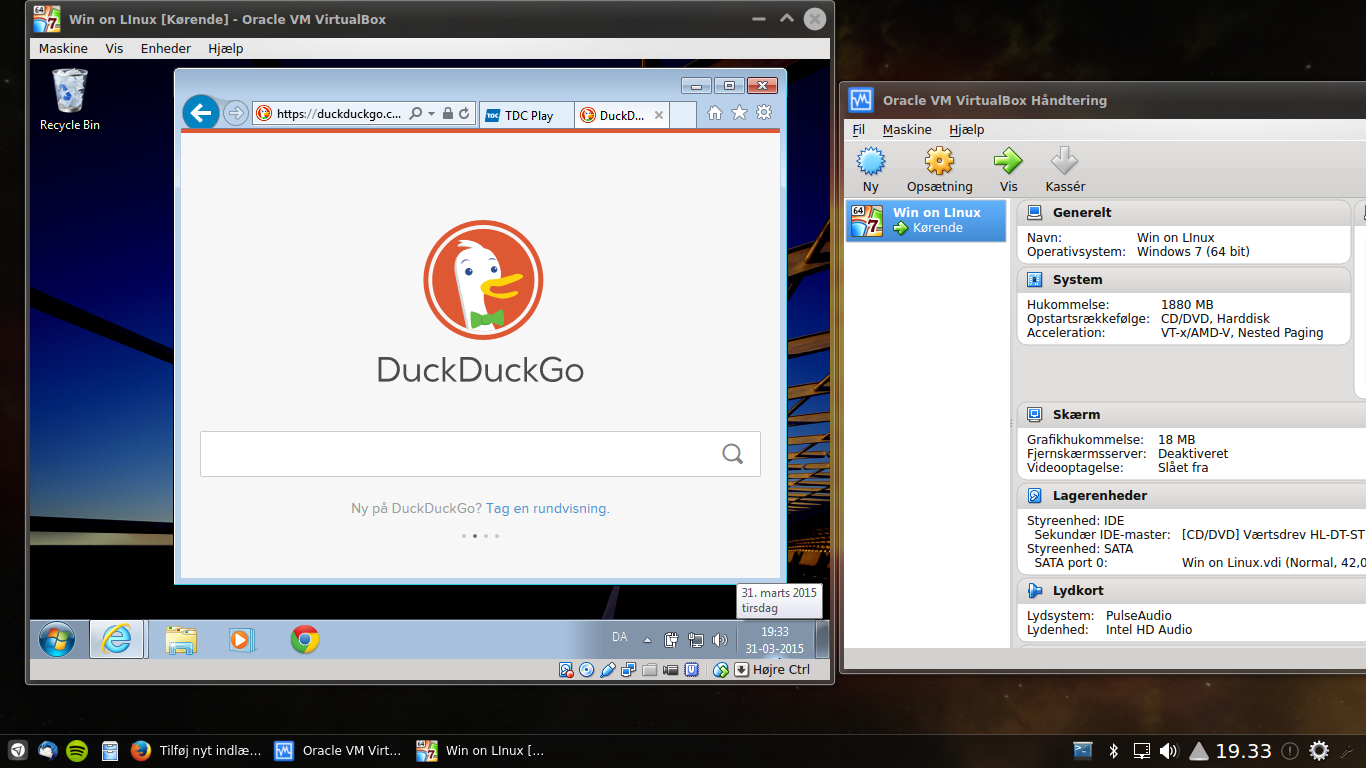This screenshot has width=1366, height=768.
Task: Click the optical disc icon in VM status bar
Action: pyautogui.click(x=587, y=670)
